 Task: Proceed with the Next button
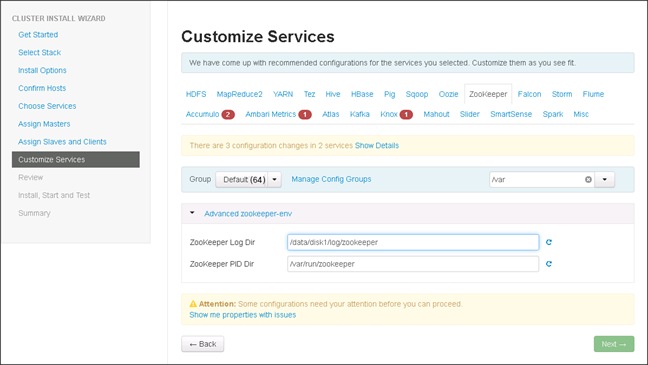[x=614, y=344]
